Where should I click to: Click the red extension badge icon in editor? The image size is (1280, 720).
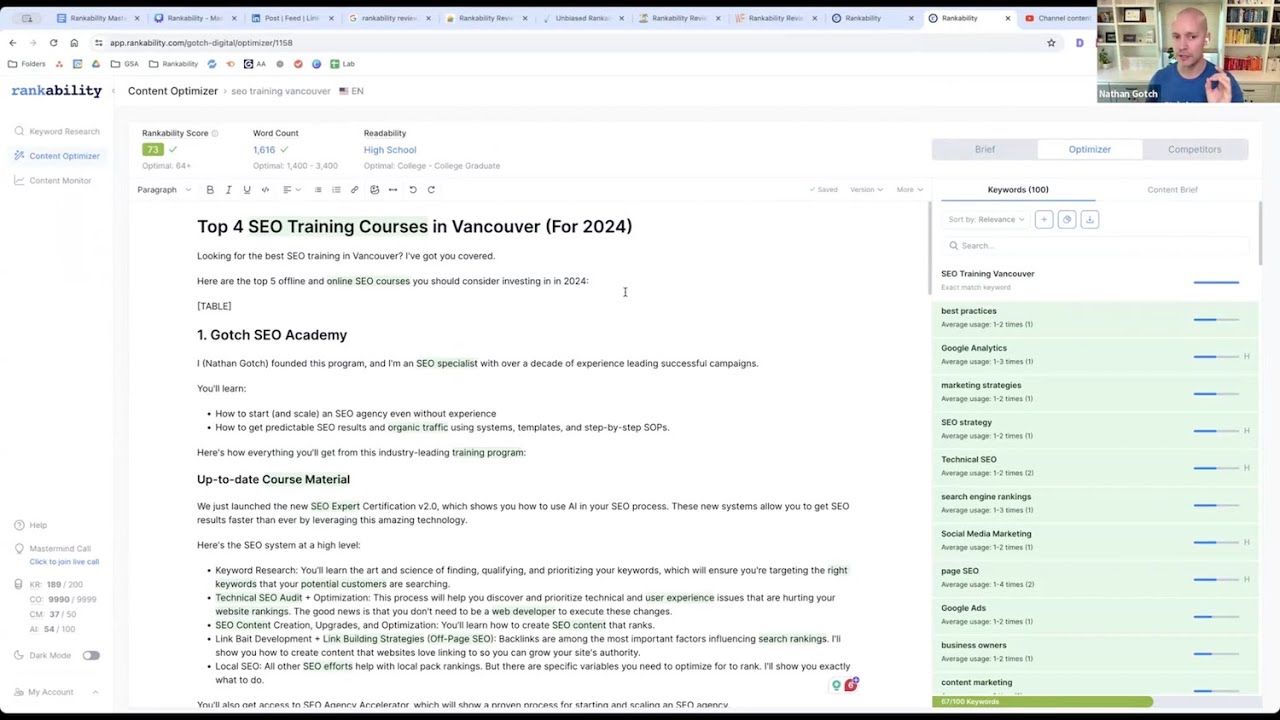[x=851, y=685]
